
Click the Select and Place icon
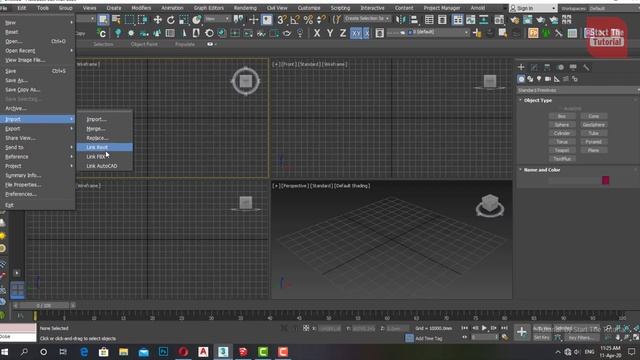(197, 20)
